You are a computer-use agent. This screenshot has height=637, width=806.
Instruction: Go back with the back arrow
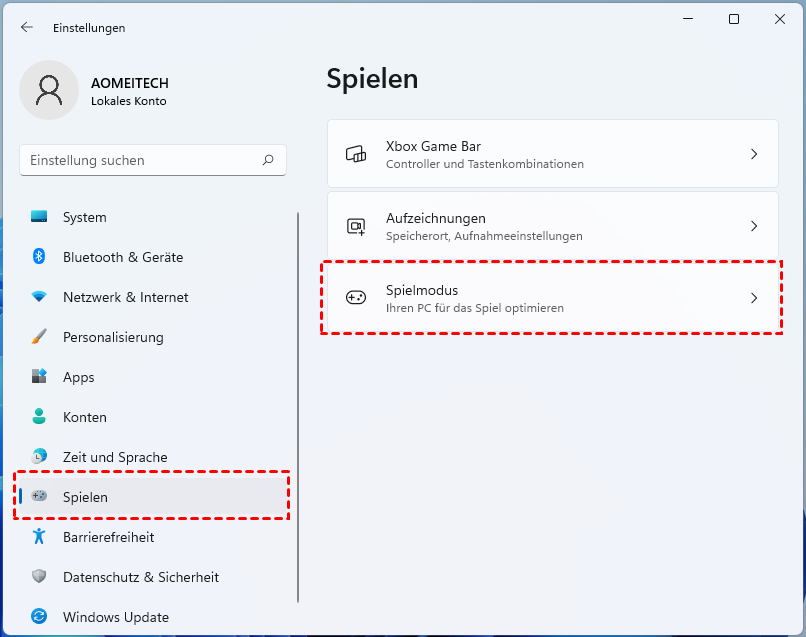pos(27,28)
